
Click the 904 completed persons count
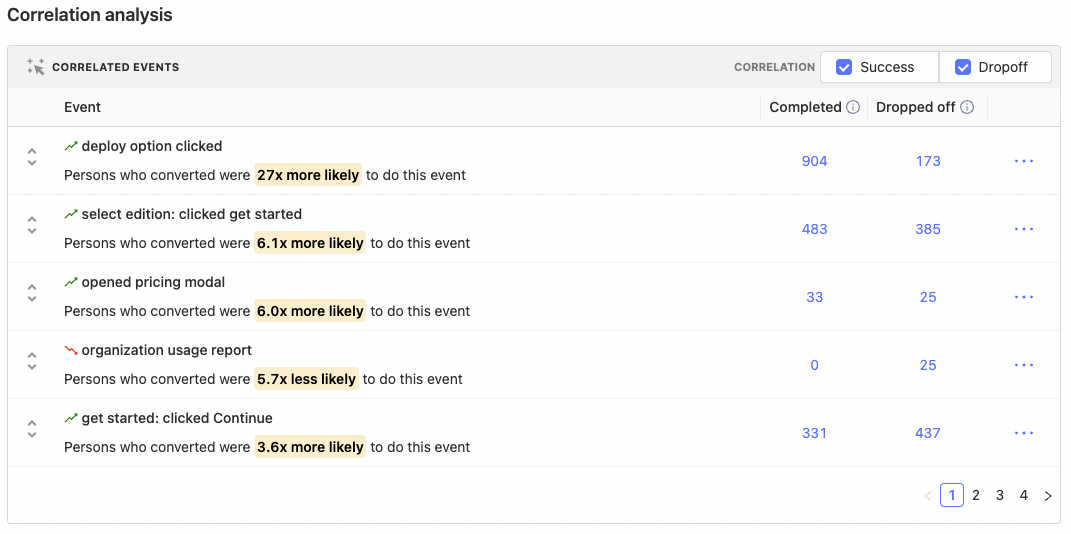coord(814,161)
